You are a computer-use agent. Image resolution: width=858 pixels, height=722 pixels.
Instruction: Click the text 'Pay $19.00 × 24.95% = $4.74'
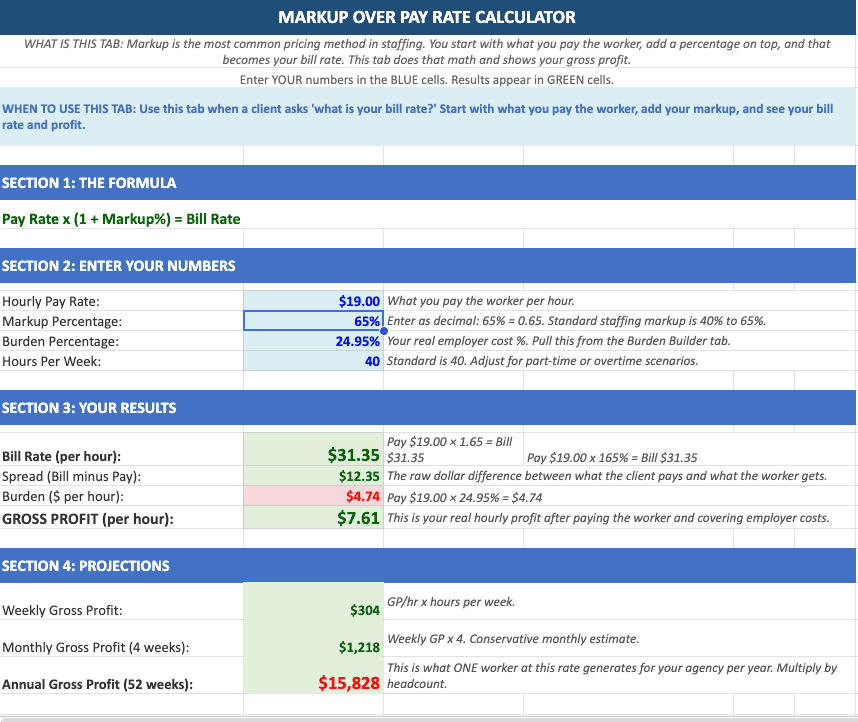pos(465,498)
